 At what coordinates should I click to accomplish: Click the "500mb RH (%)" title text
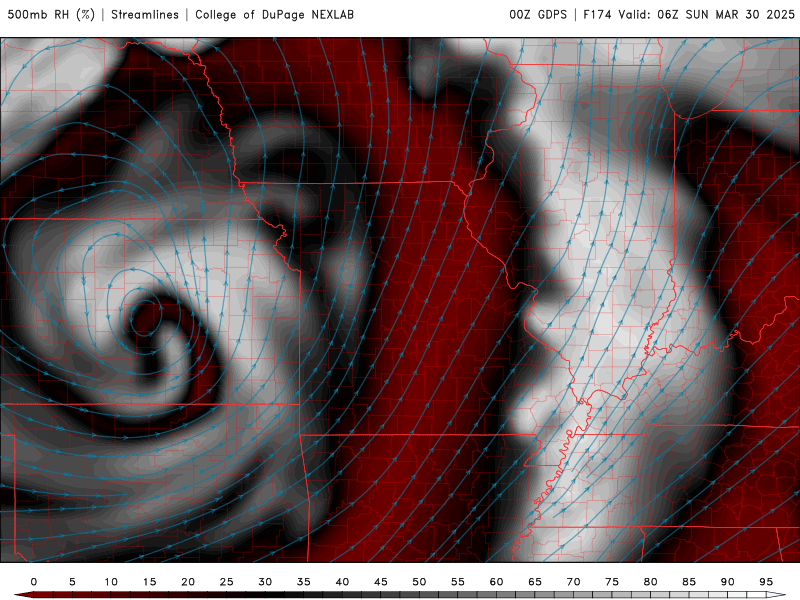click(51, 14)
